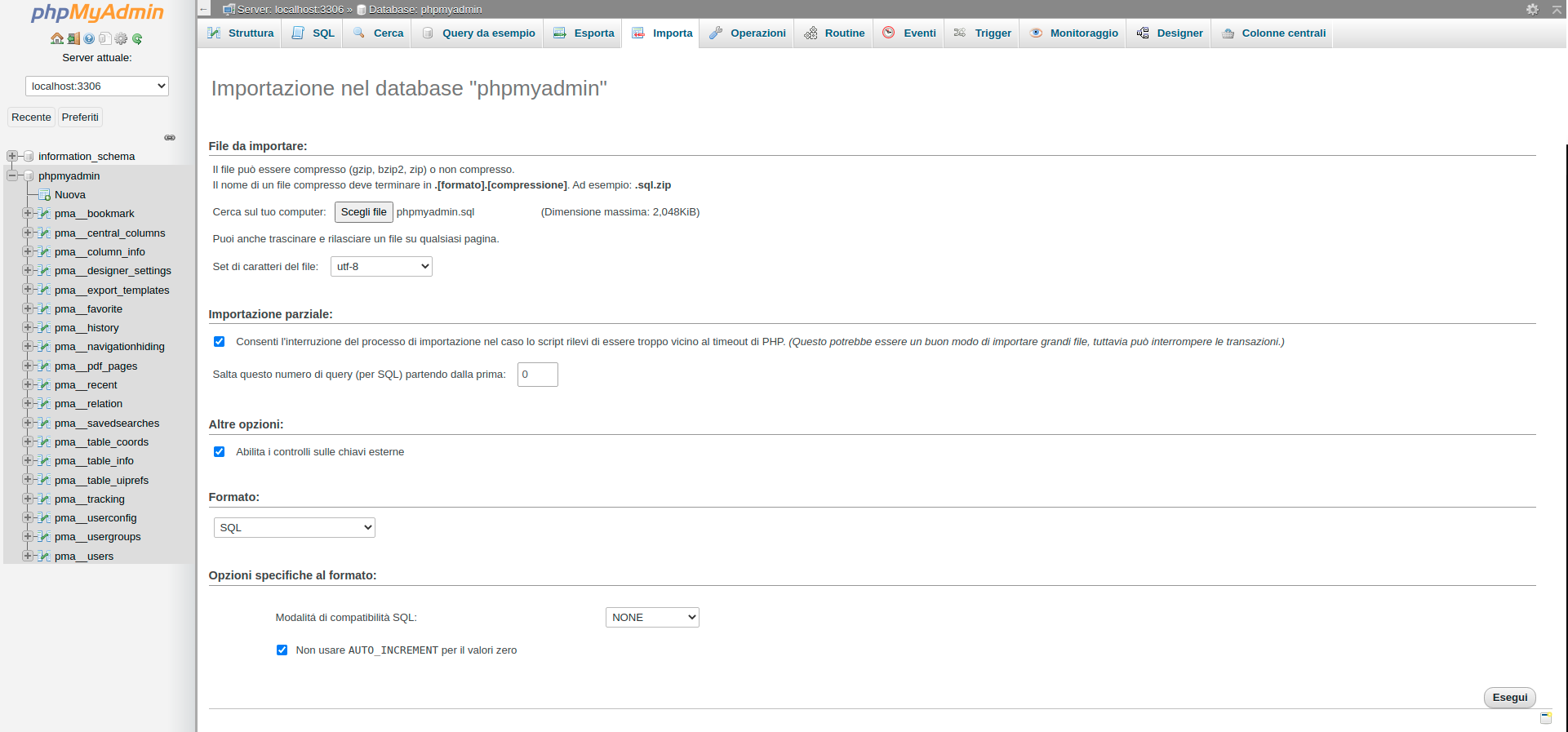Click the skip queries number input field
The image size is (1568, 732).
[x=538, y=375]
